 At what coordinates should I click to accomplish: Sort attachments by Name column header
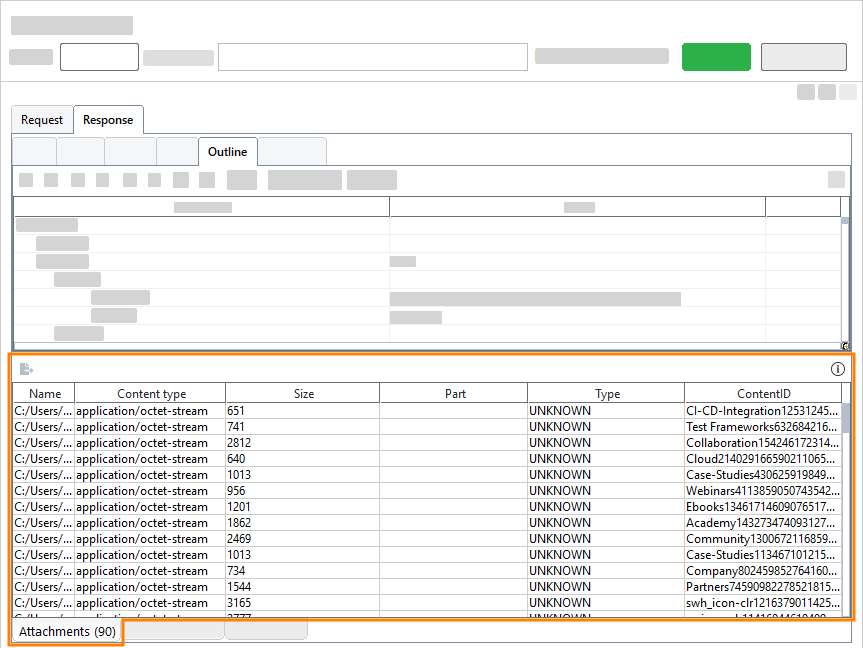[45, 394]
